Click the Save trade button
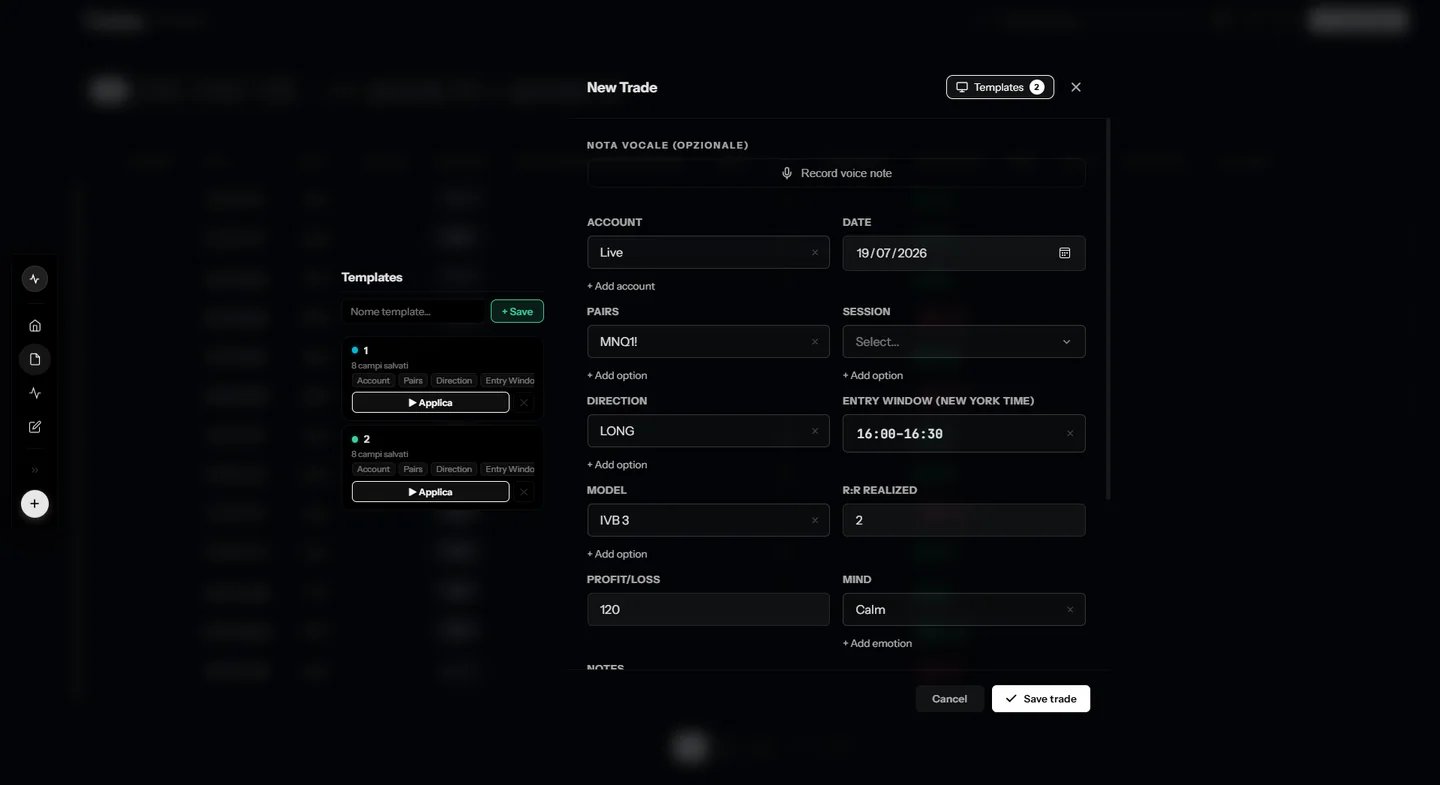Screen dimensions: 1440x785 coord(1041,699)
